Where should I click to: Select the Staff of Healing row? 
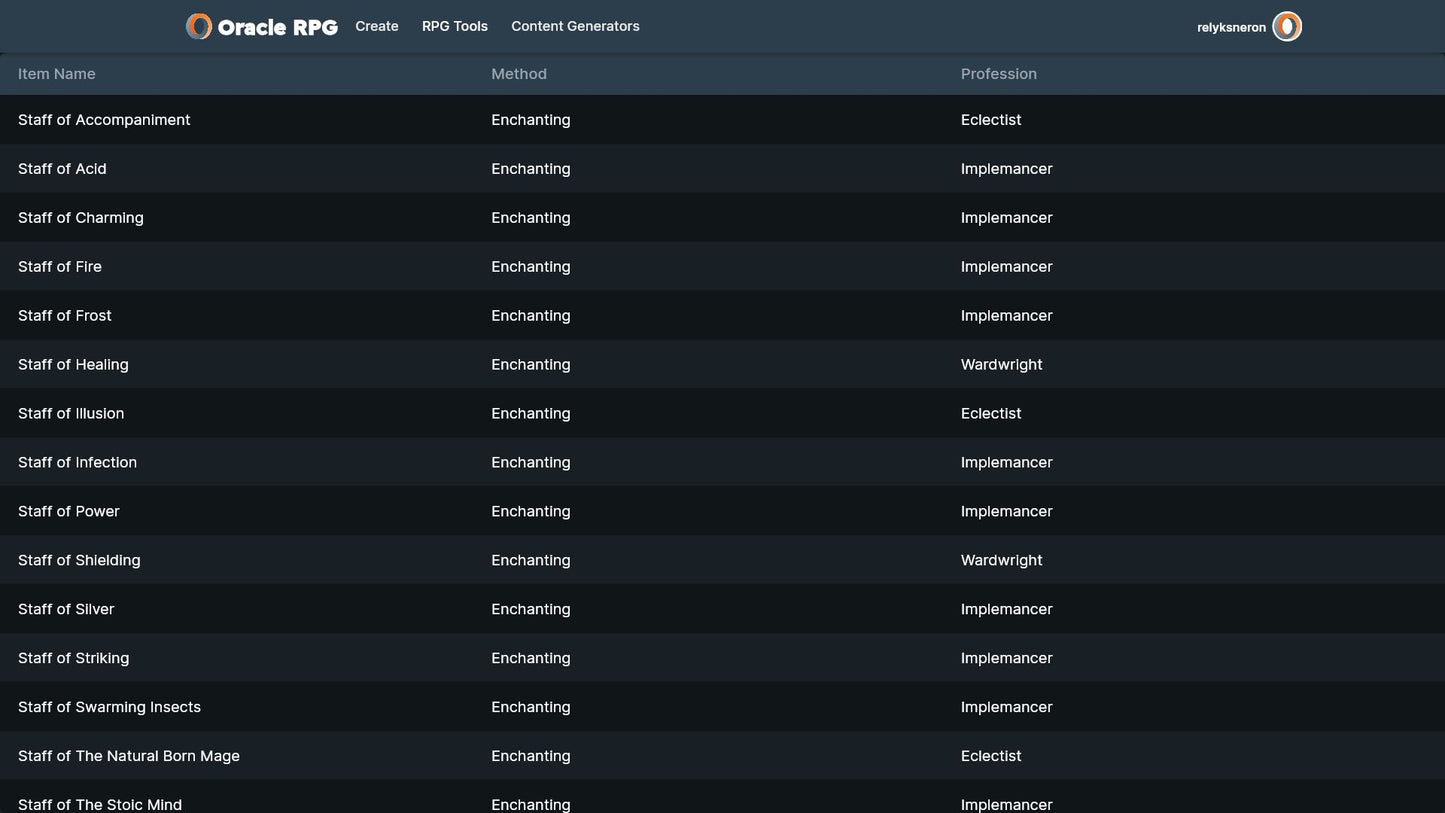point(73,365)
